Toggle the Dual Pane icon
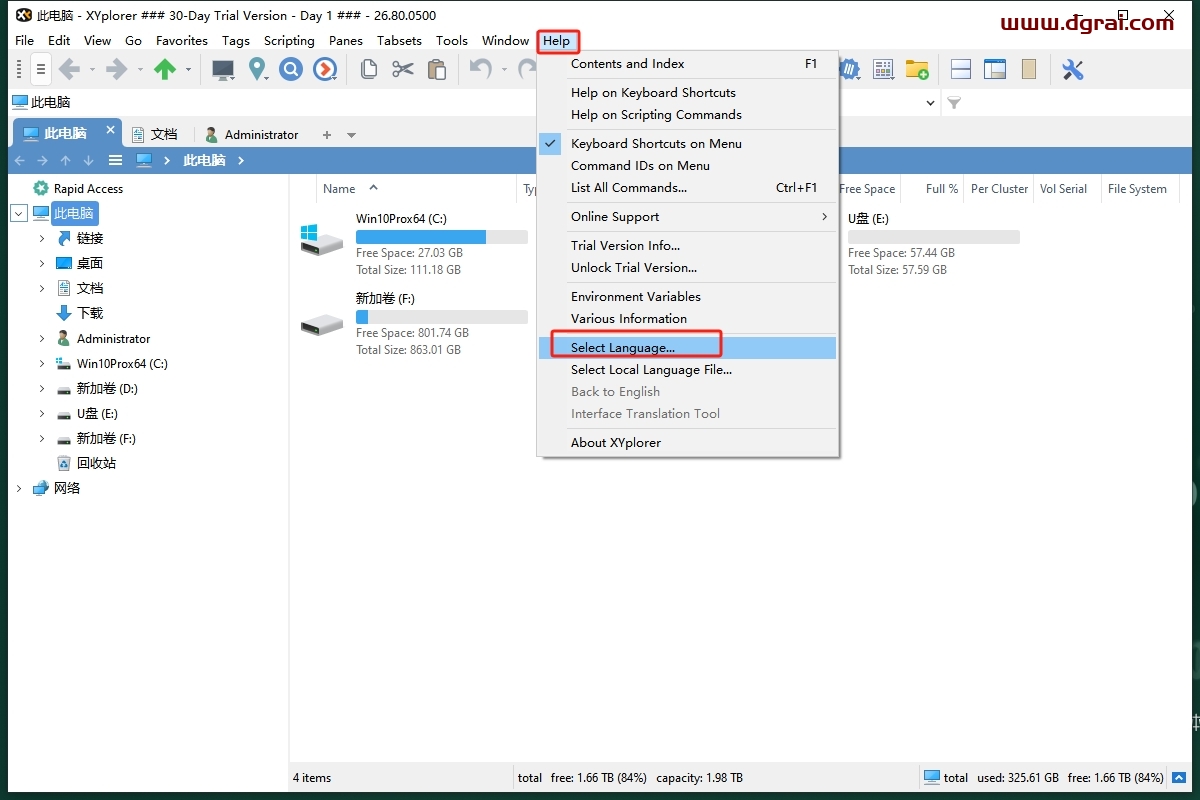 961,69
